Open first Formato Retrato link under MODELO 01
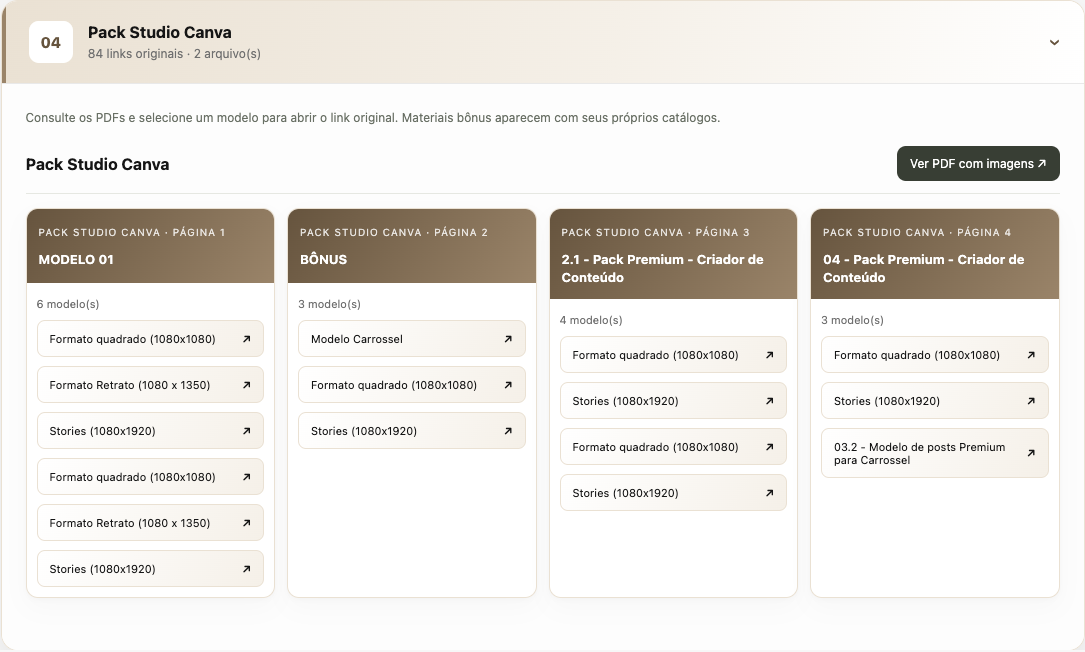The width and height of the screenshot is (1085, 652). pos(150,385)
